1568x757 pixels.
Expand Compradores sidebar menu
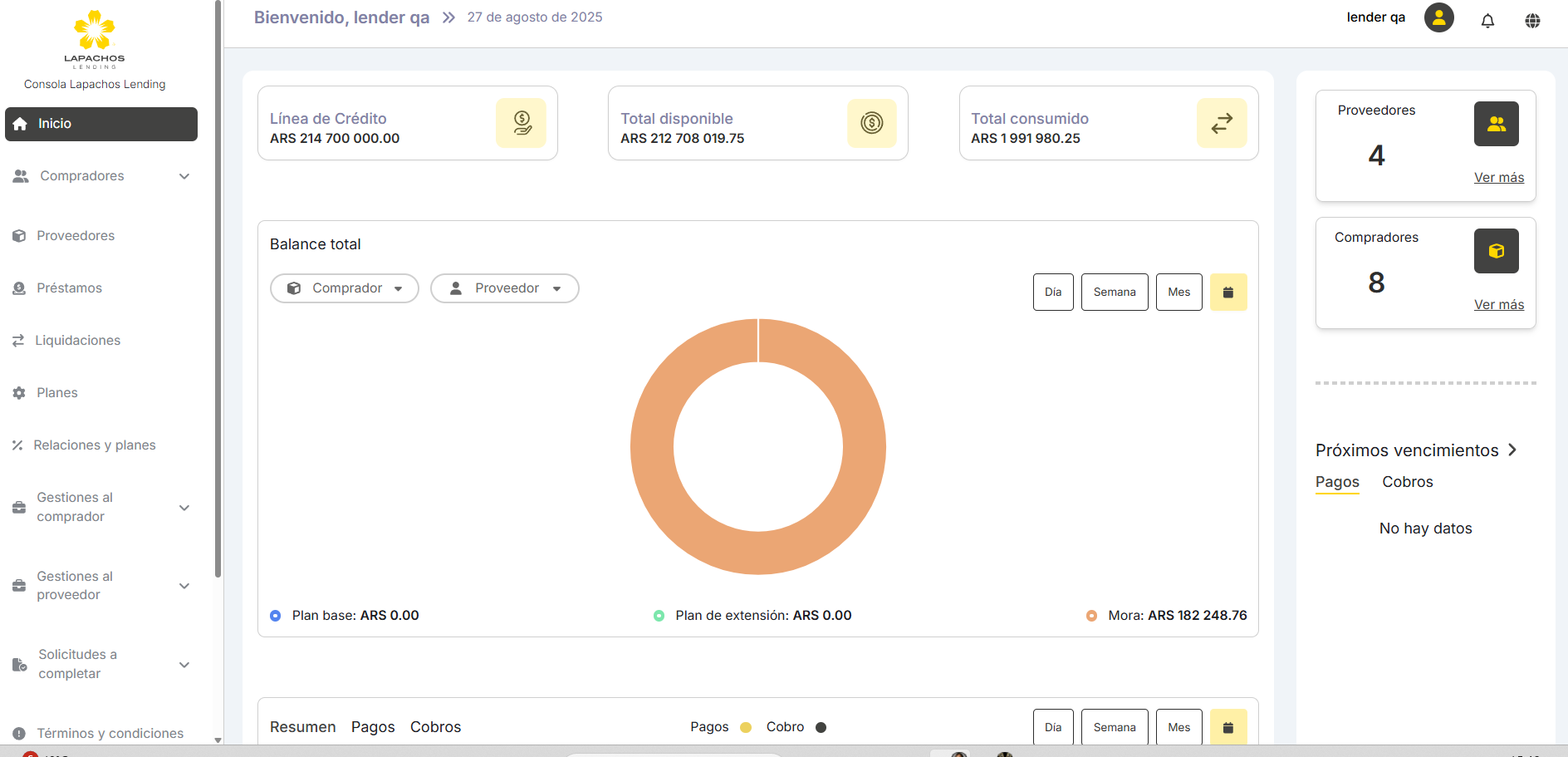101,176
